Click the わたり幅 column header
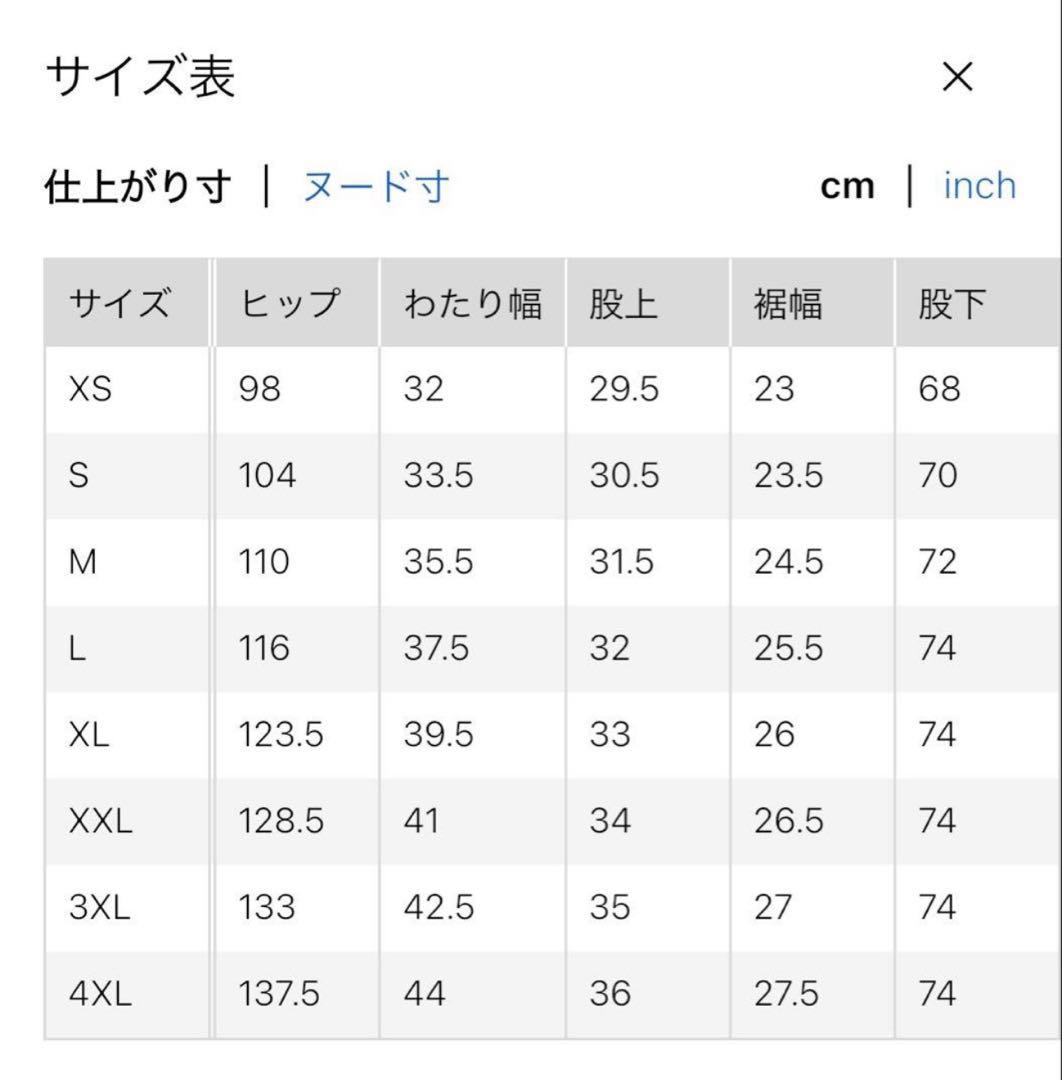This screenshot has height=1080, width=1062. pos(472,303)
